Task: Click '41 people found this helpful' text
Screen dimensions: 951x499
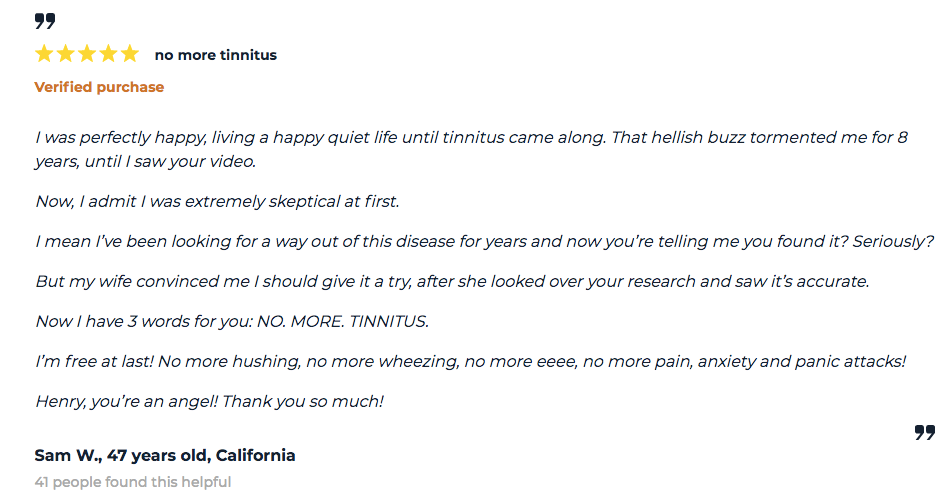Action: [133, 482]
